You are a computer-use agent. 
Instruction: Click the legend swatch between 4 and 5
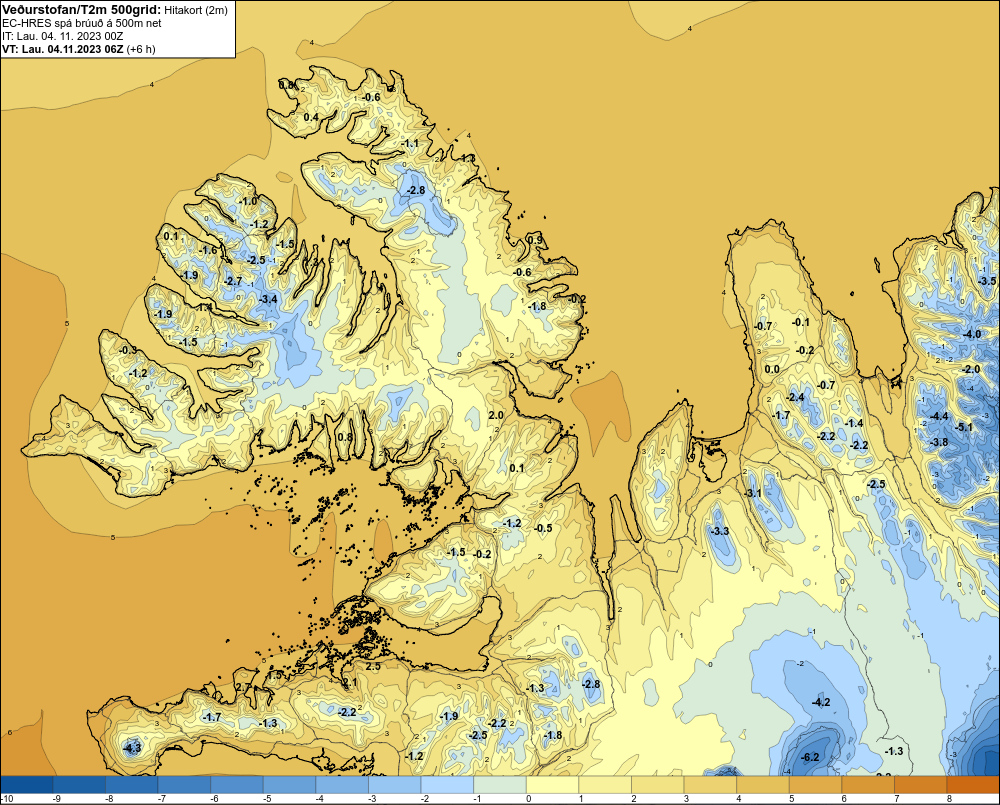pos(763,785)
